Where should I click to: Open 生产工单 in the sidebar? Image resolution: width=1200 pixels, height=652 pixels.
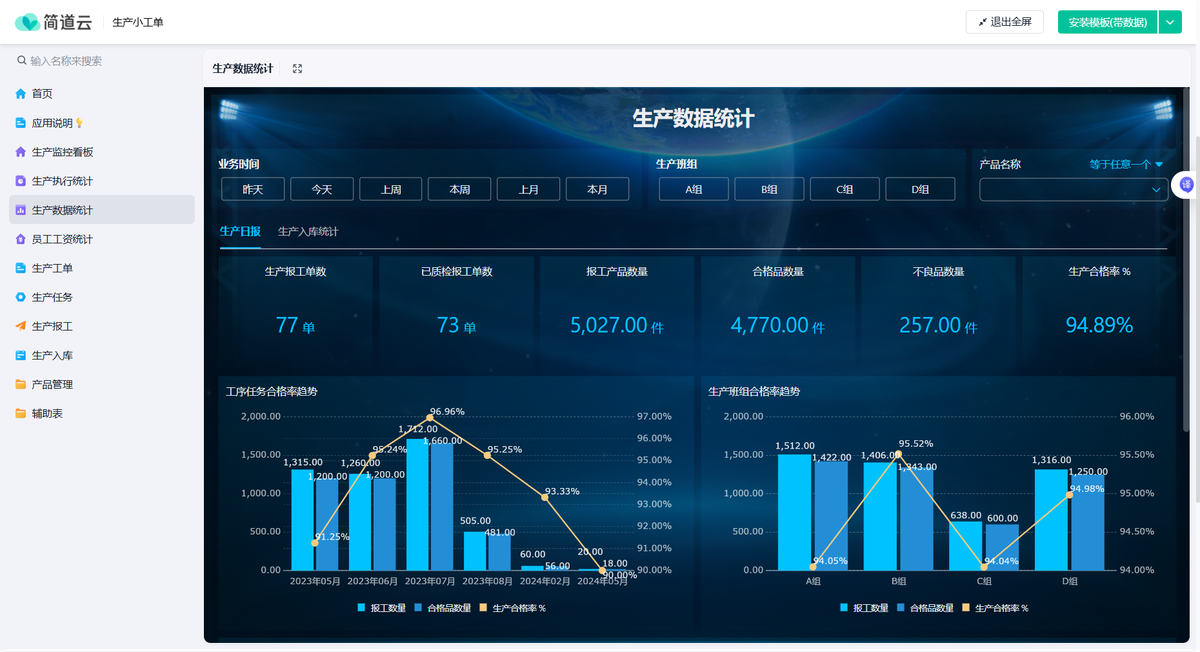pos(102,268)
